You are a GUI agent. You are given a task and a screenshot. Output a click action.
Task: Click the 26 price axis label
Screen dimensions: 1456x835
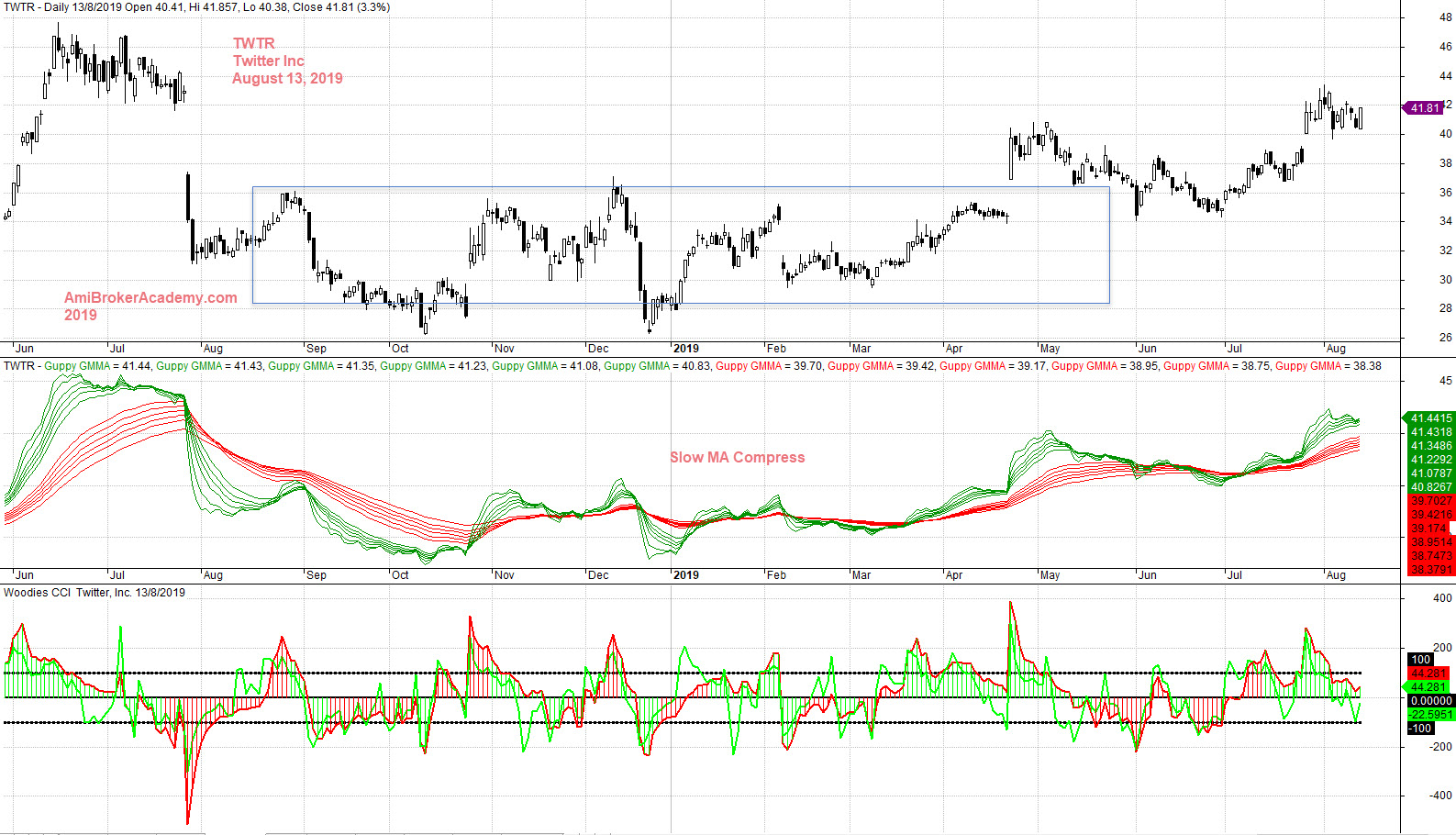coord(1445,338)
